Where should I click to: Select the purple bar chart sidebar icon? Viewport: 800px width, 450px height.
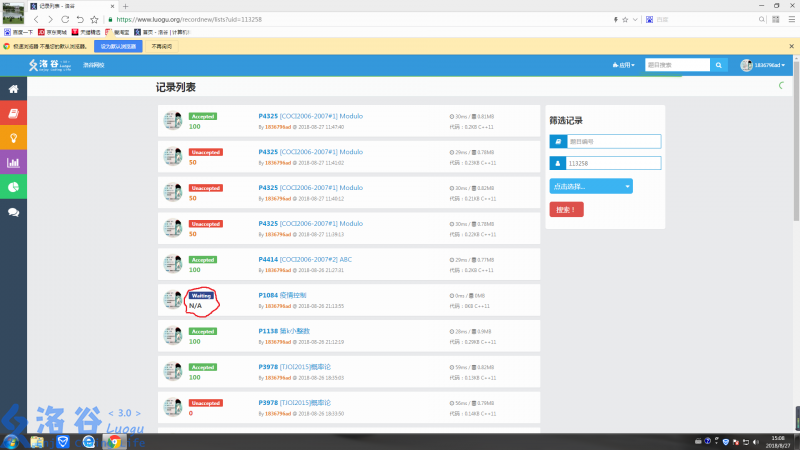click(13, 162)
